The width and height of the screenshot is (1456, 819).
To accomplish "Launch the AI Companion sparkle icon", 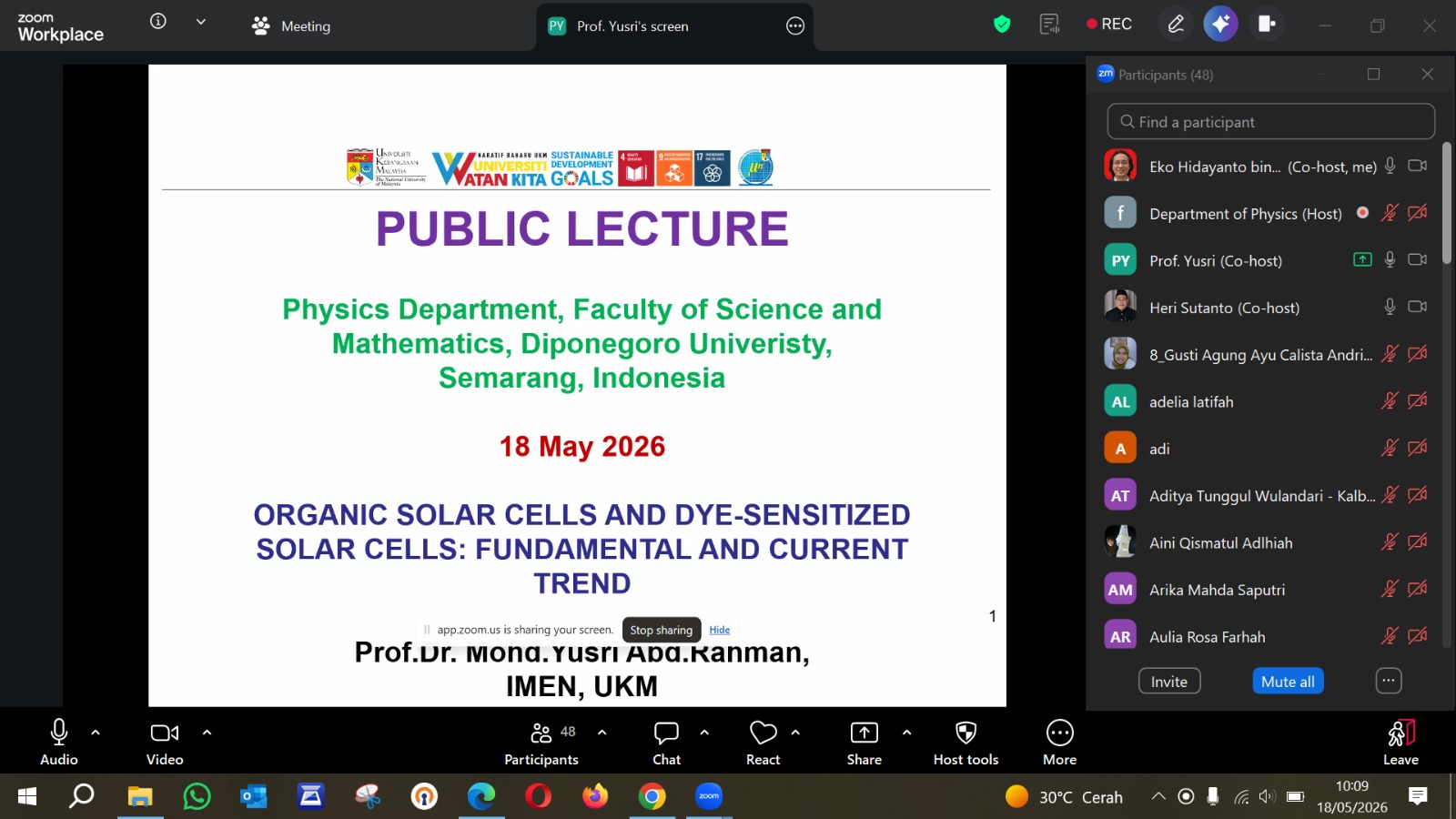I will [x=1220, y=25].
